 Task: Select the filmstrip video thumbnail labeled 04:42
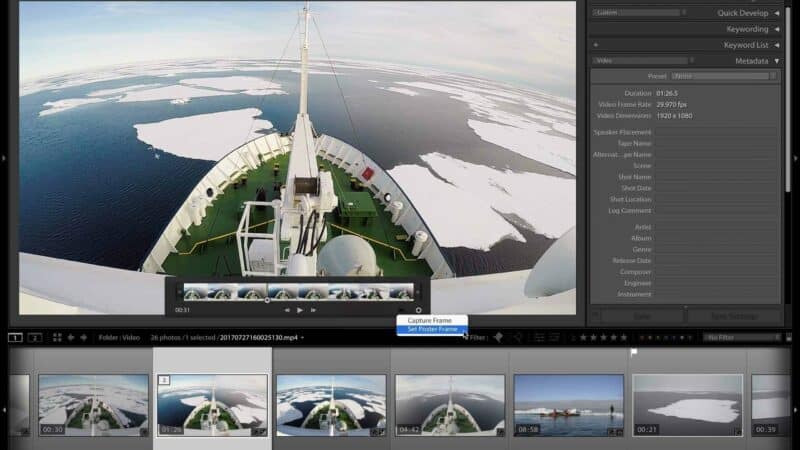click(450, 405)
